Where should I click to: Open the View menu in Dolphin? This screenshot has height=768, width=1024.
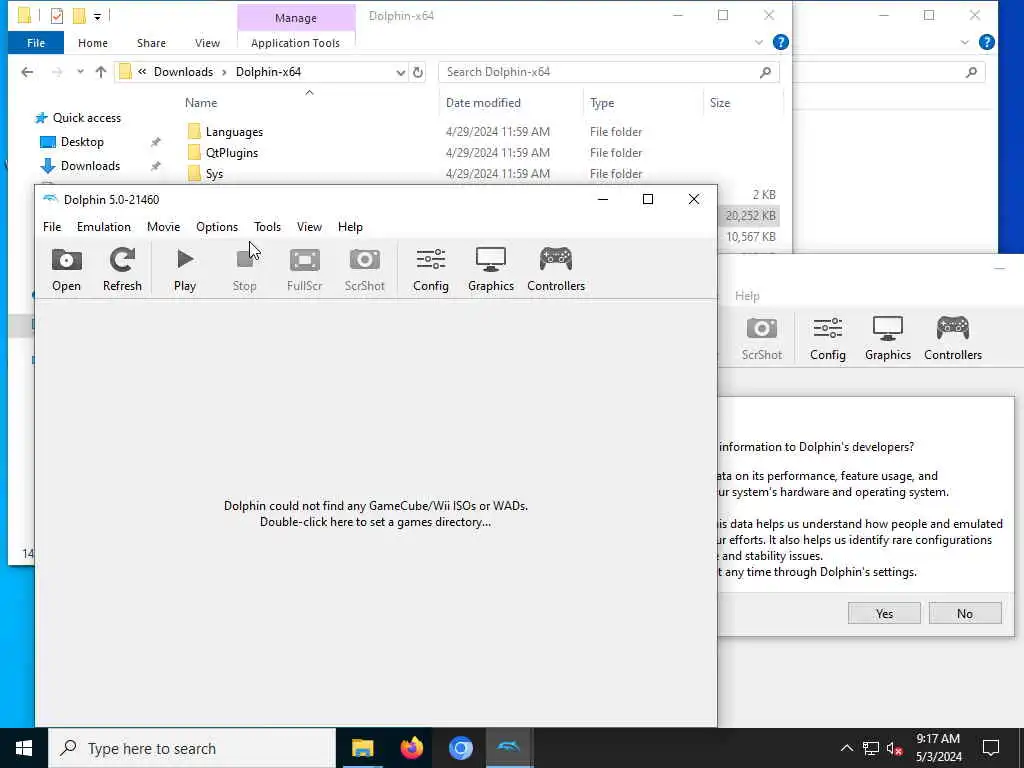(309, 227)
